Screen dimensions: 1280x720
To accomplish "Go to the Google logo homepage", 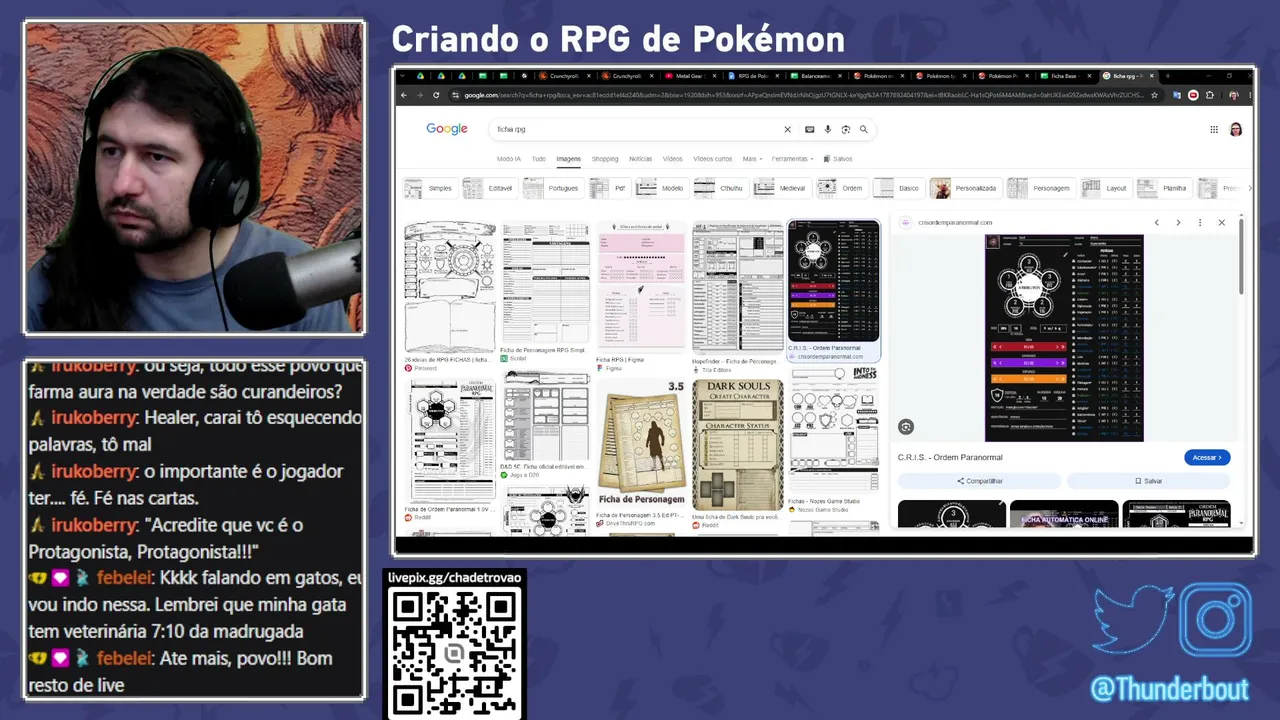I will pos(447,129).
